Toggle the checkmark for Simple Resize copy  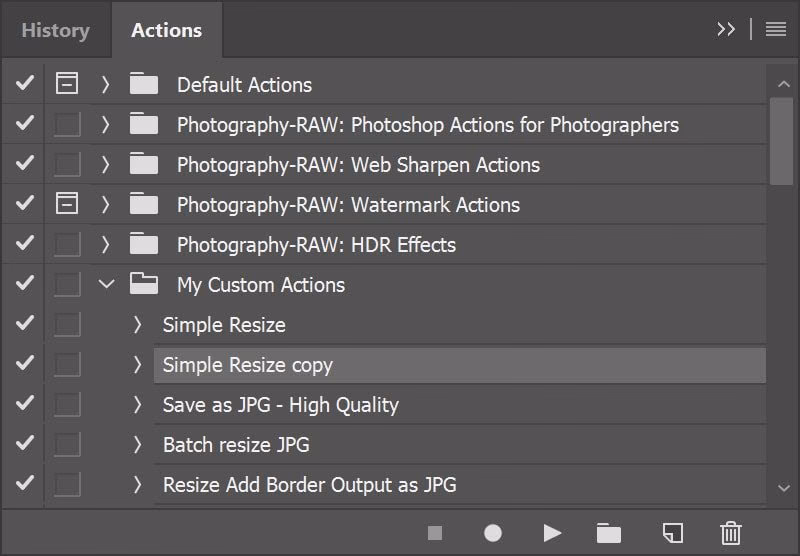point(24,363)
